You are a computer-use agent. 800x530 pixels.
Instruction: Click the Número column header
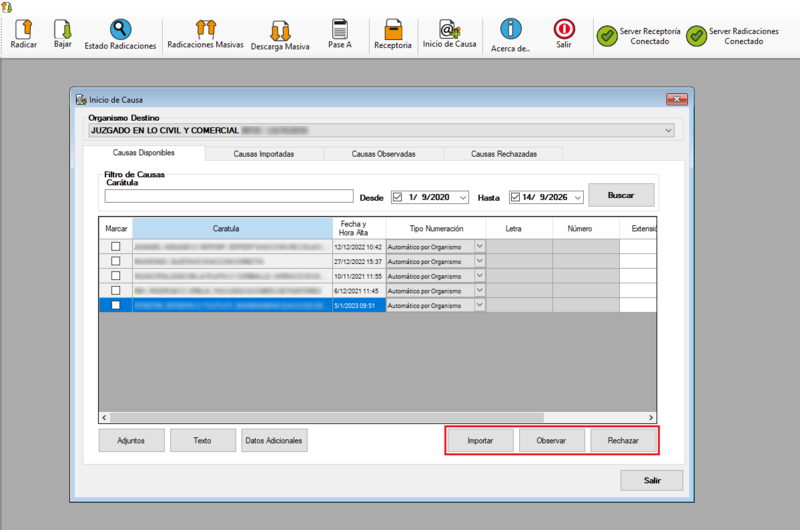(x=586, y=228)
